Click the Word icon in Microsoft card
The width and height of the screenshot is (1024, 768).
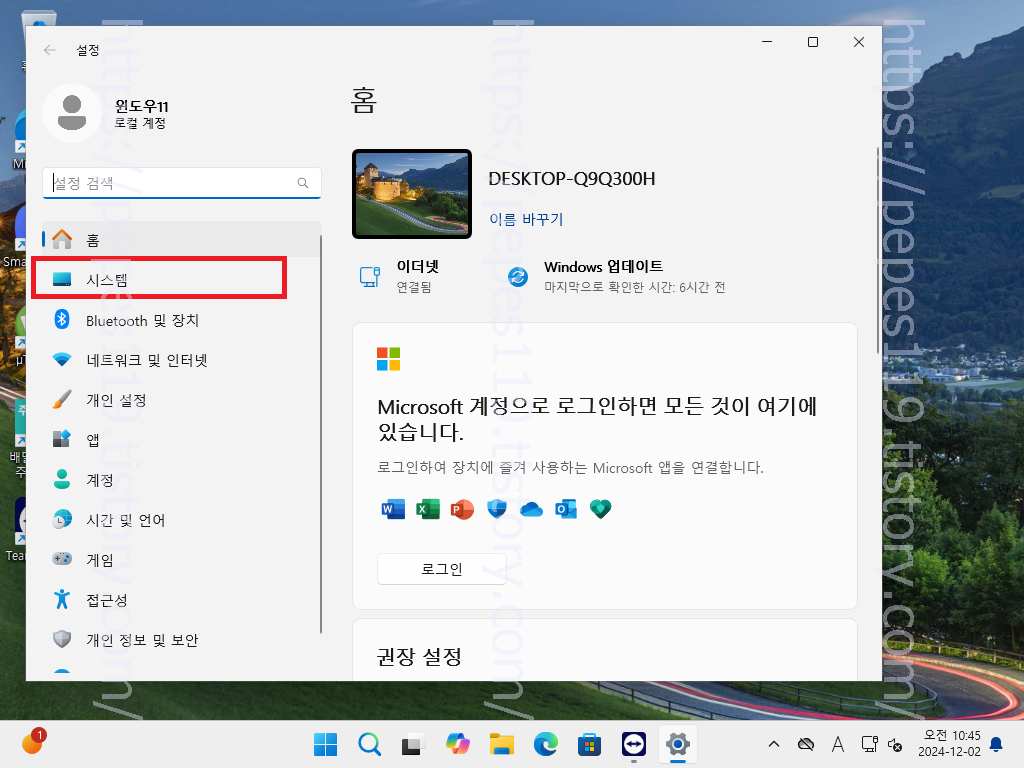point(393,509)
